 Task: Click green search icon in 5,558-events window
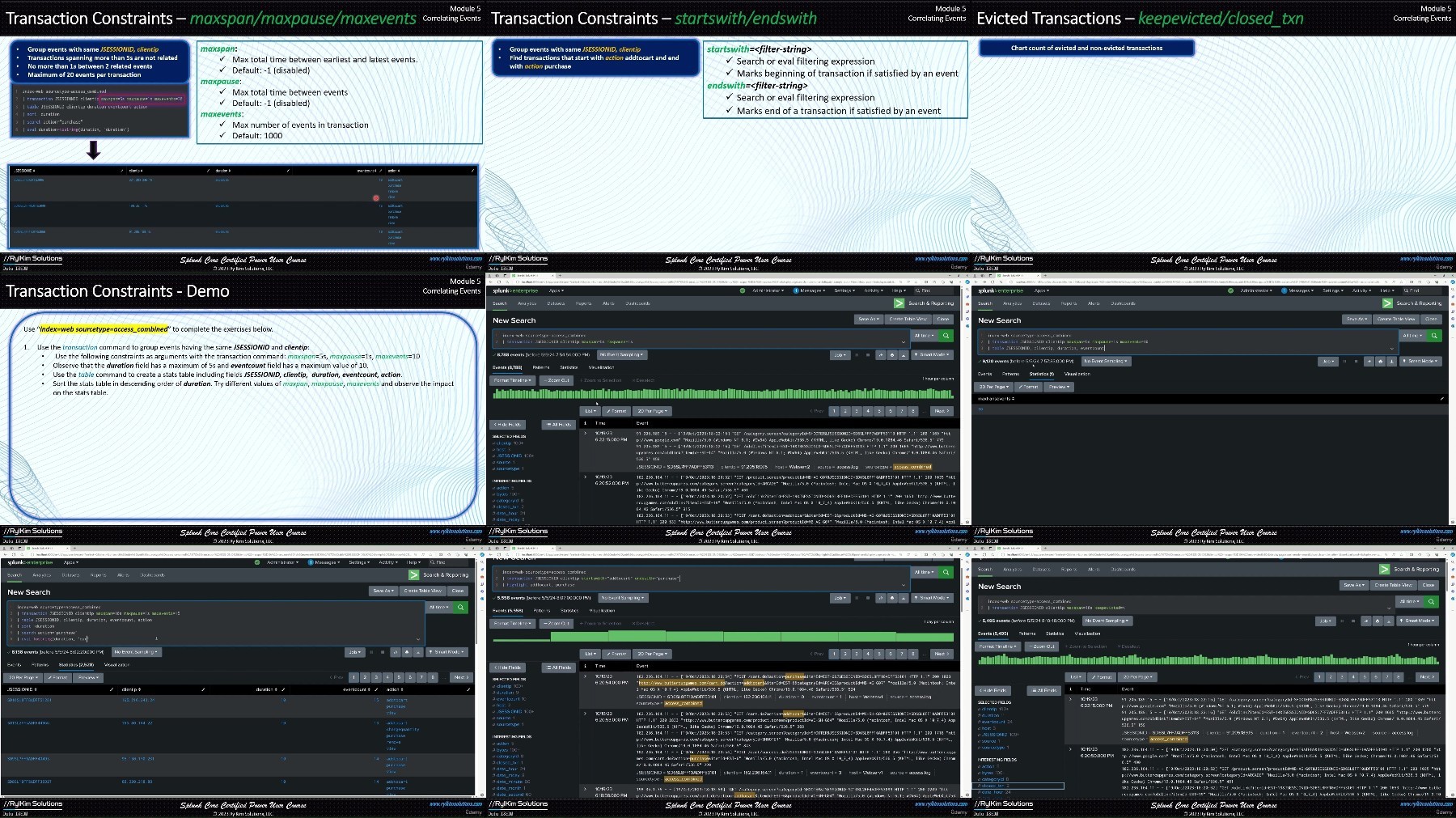[946, 572]
